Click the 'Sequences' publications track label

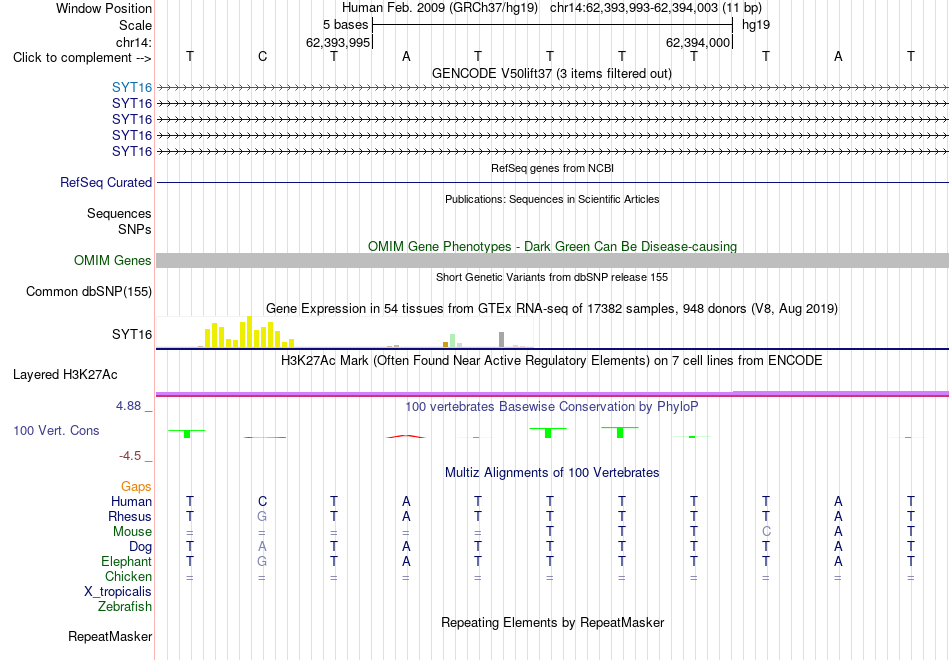[x=119, y=213]
